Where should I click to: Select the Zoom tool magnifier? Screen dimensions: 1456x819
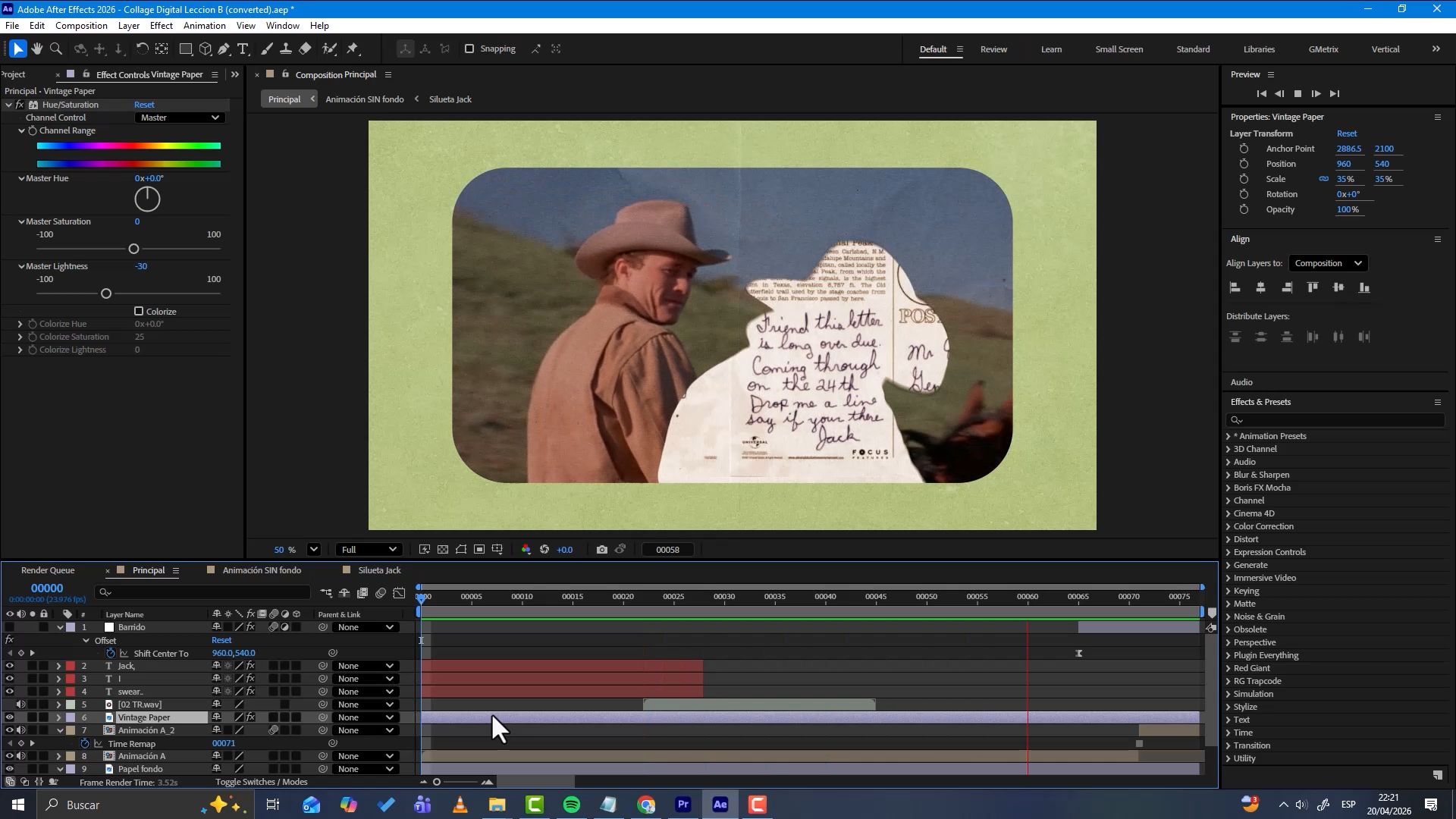pos(56,49)
